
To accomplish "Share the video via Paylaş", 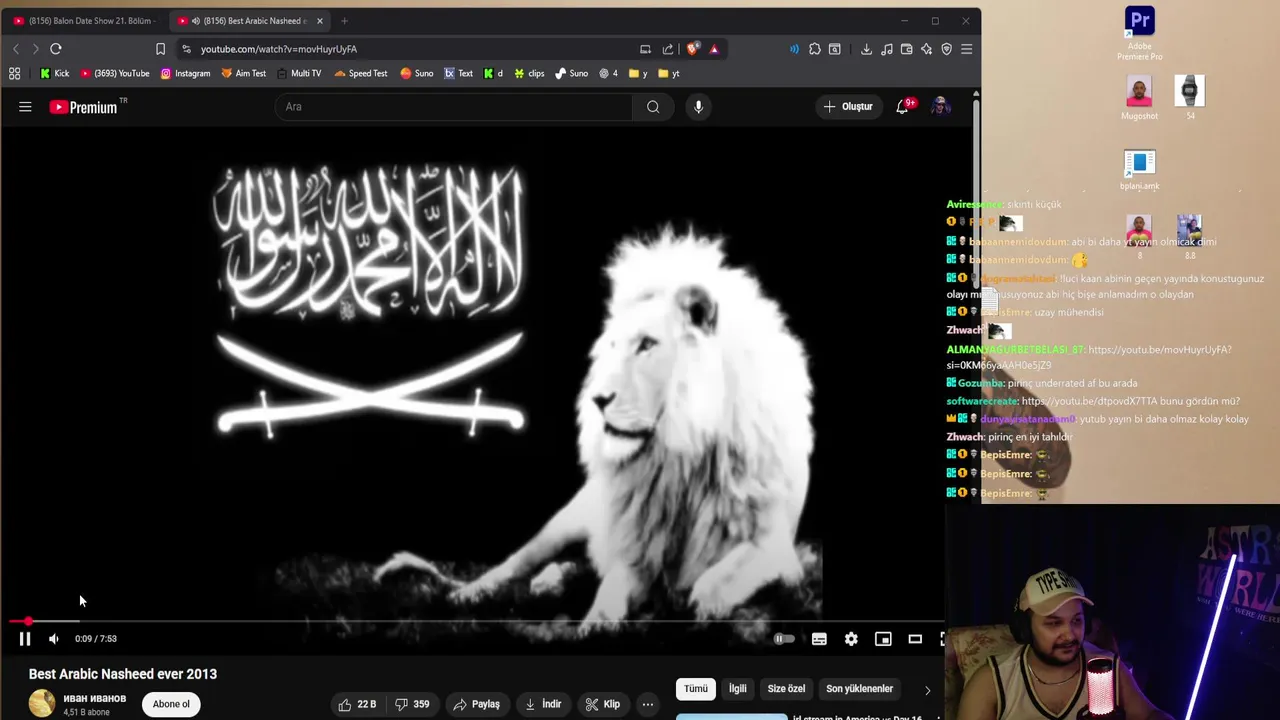I will click(x=476, y=704).
